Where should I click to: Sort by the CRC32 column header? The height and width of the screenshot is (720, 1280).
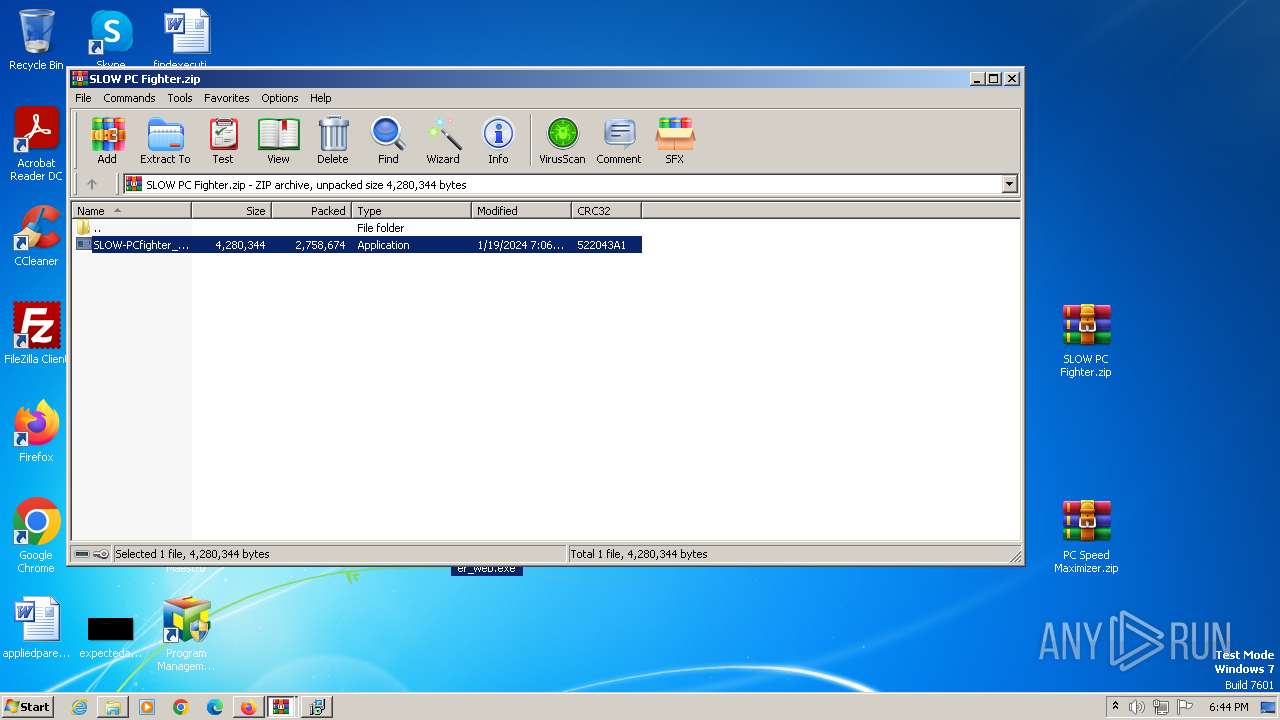point(606,211)
